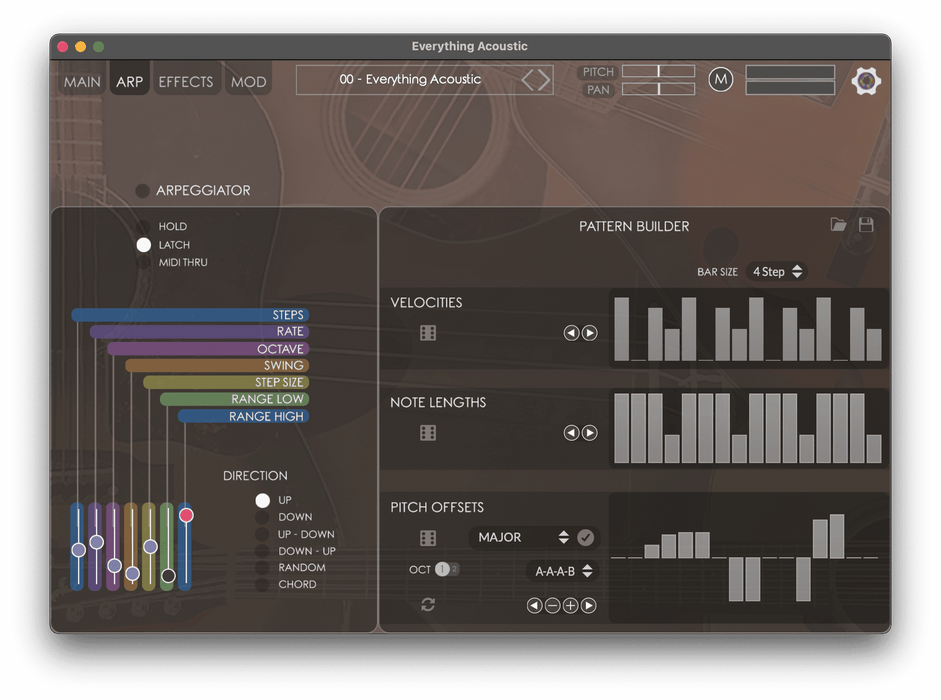This screenshot has height=700, width=941.
Task: Open the Bar Size 4 Step dropdown
Action: pyautogui.click(x=777, y=272)
